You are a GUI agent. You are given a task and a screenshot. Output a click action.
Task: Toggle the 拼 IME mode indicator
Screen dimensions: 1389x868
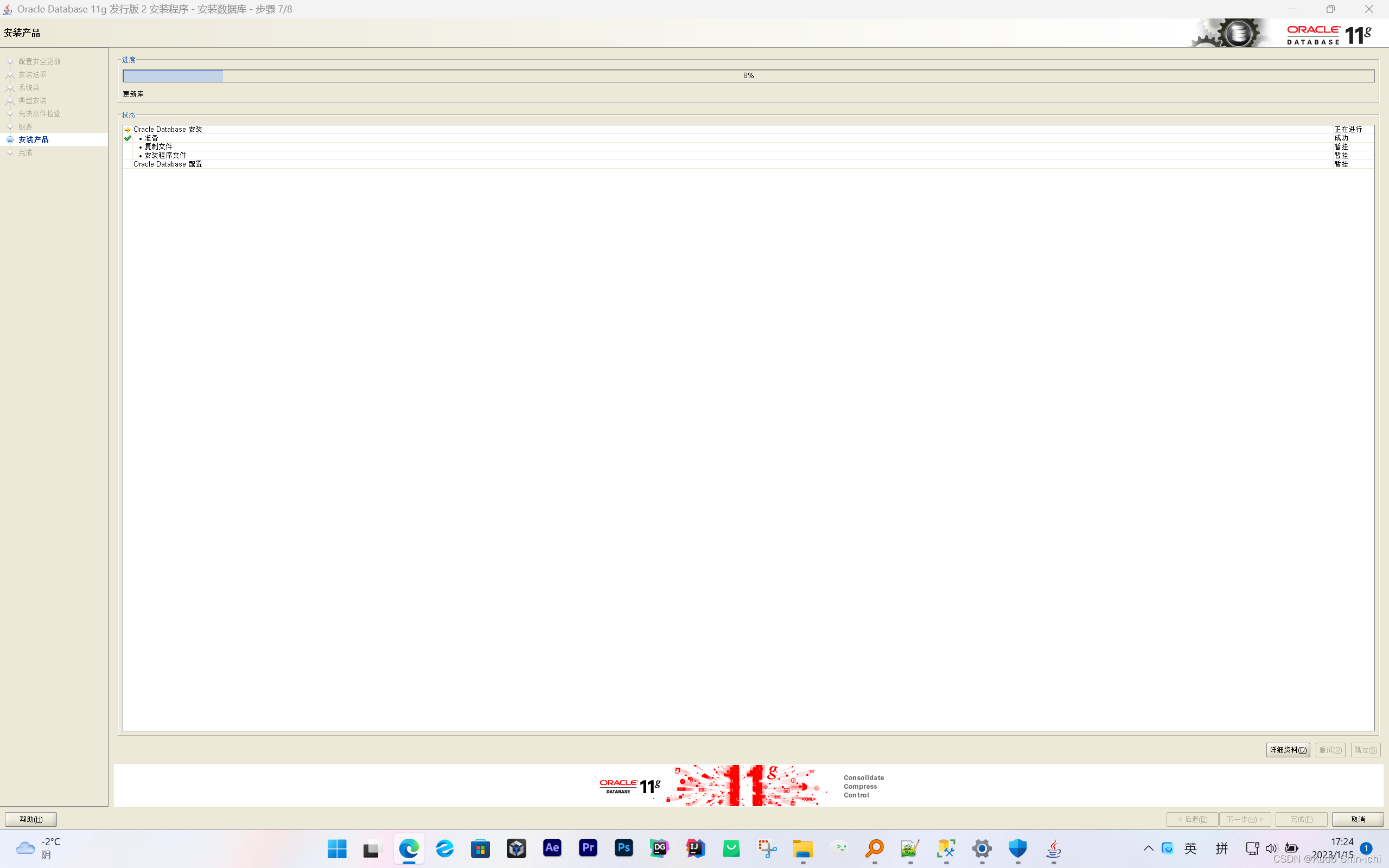[x=1222, y=848]
